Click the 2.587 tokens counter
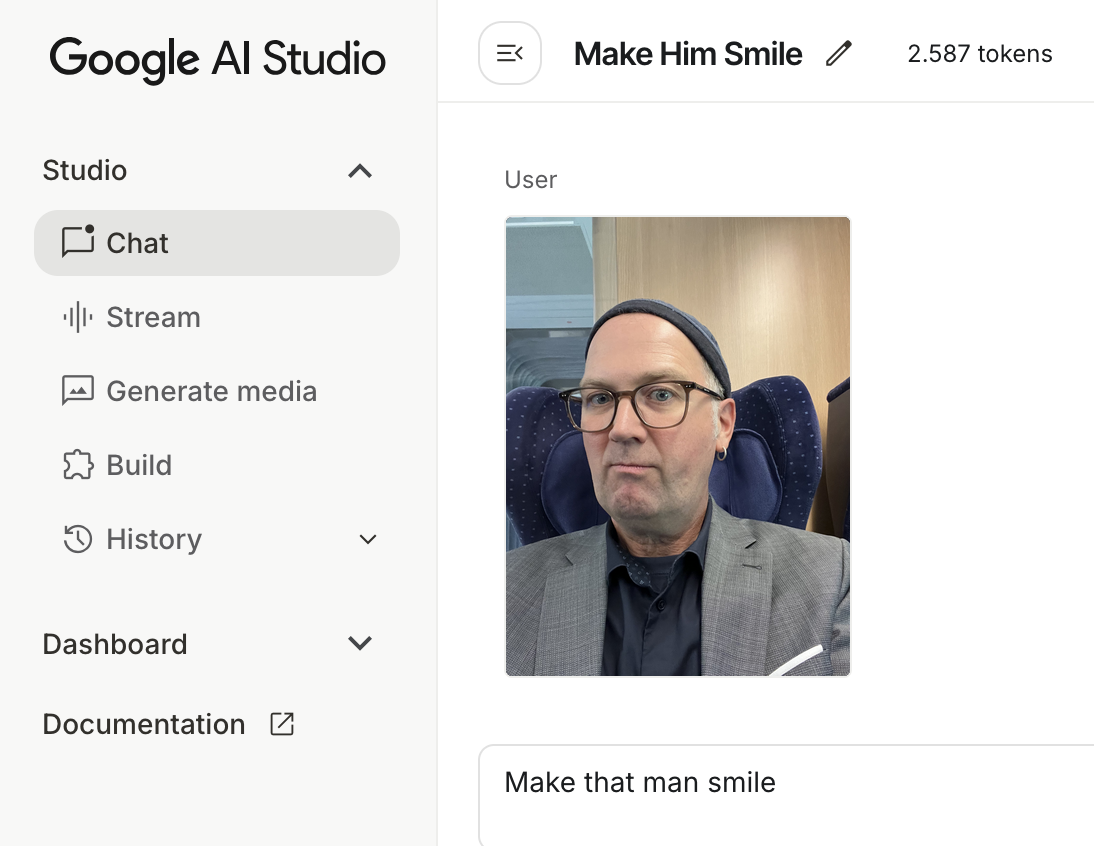This screenshot has height=846, width=1094. coord(979,54)
